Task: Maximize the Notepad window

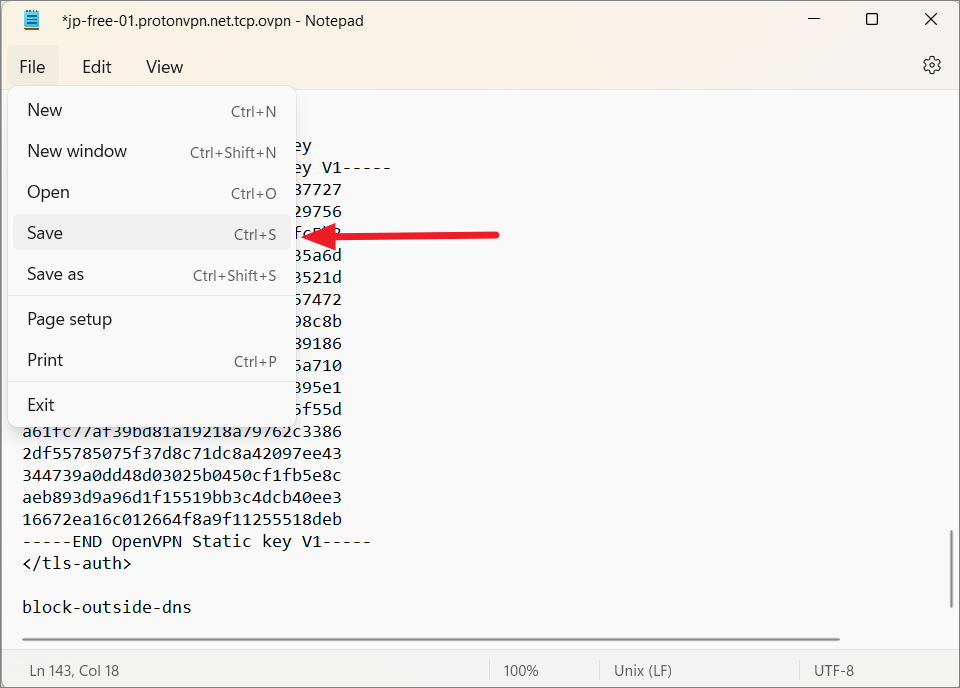Action: pos(871,20)
